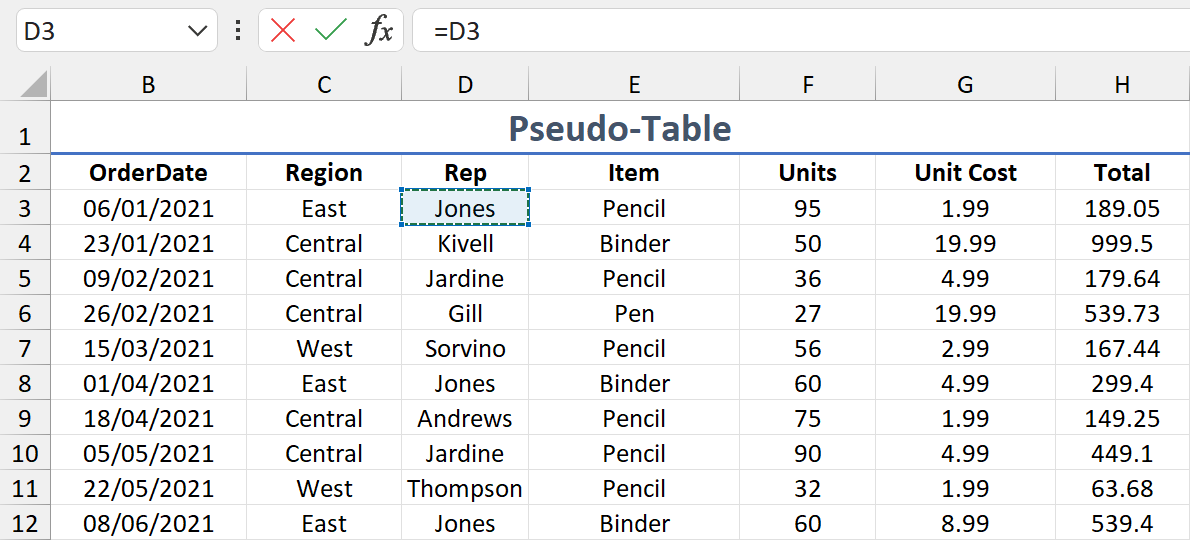The height and width of the screenshot is (540, 1190).
Task: Click the cell with total 999.5
Action: (1122, 244)
